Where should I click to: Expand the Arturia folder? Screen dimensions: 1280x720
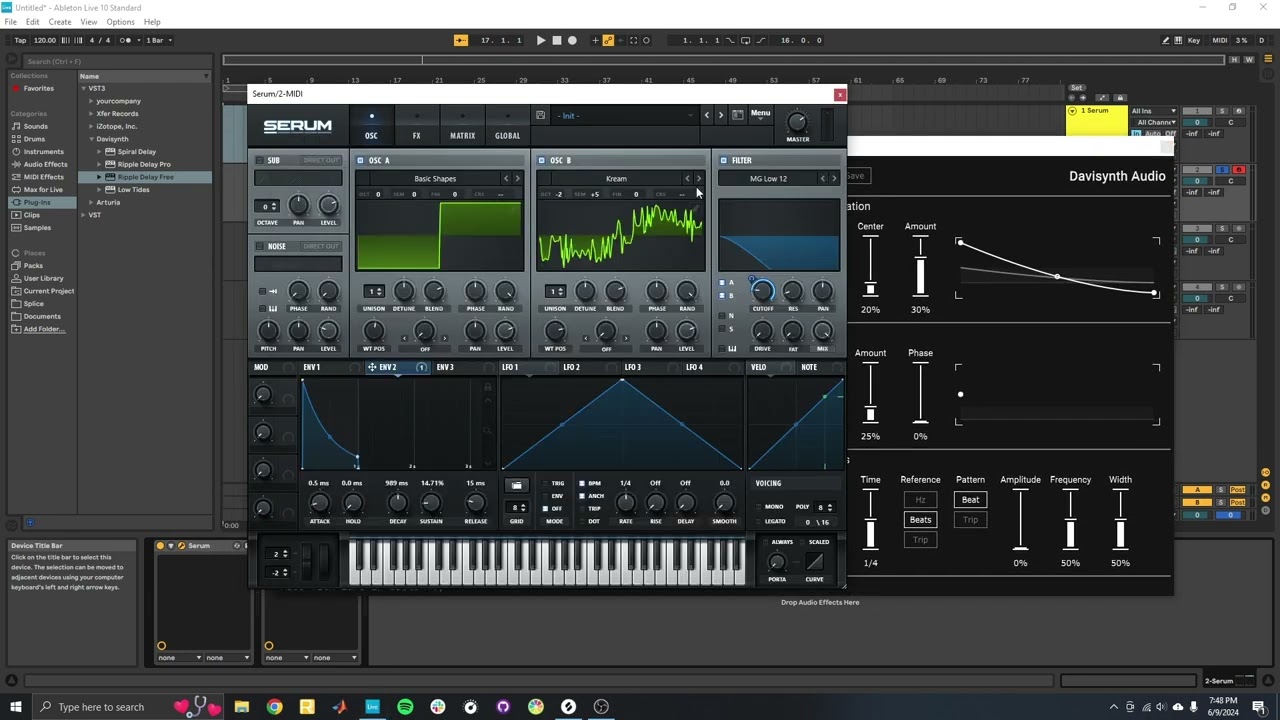(x=91, y=202)
